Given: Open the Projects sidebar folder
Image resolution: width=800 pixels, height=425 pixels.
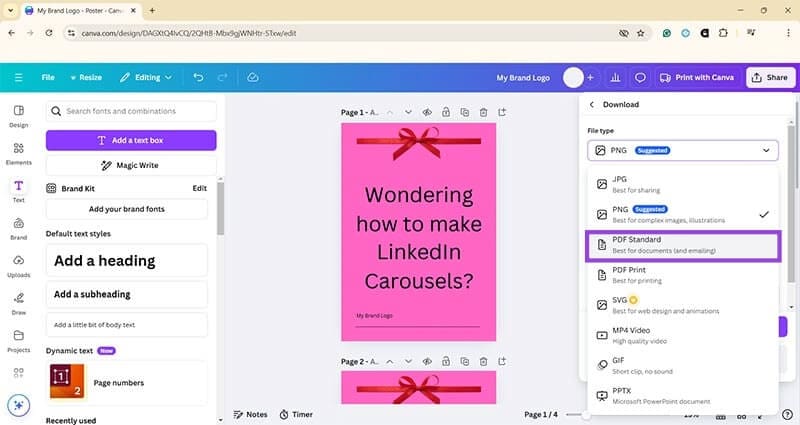Looking at the screenshot, I should [x=18, y=341].
